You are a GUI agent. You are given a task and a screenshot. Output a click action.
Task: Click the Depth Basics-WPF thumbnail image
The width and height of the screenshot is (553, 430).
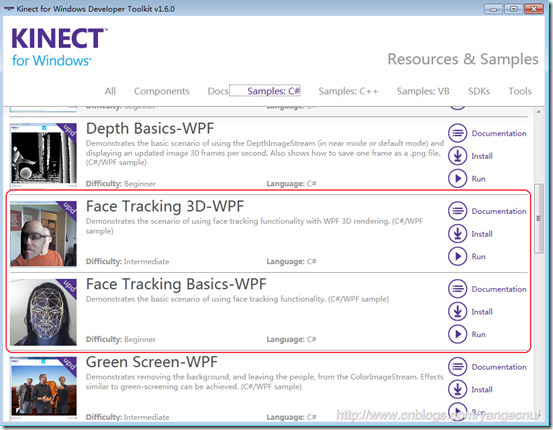(43, 156)
